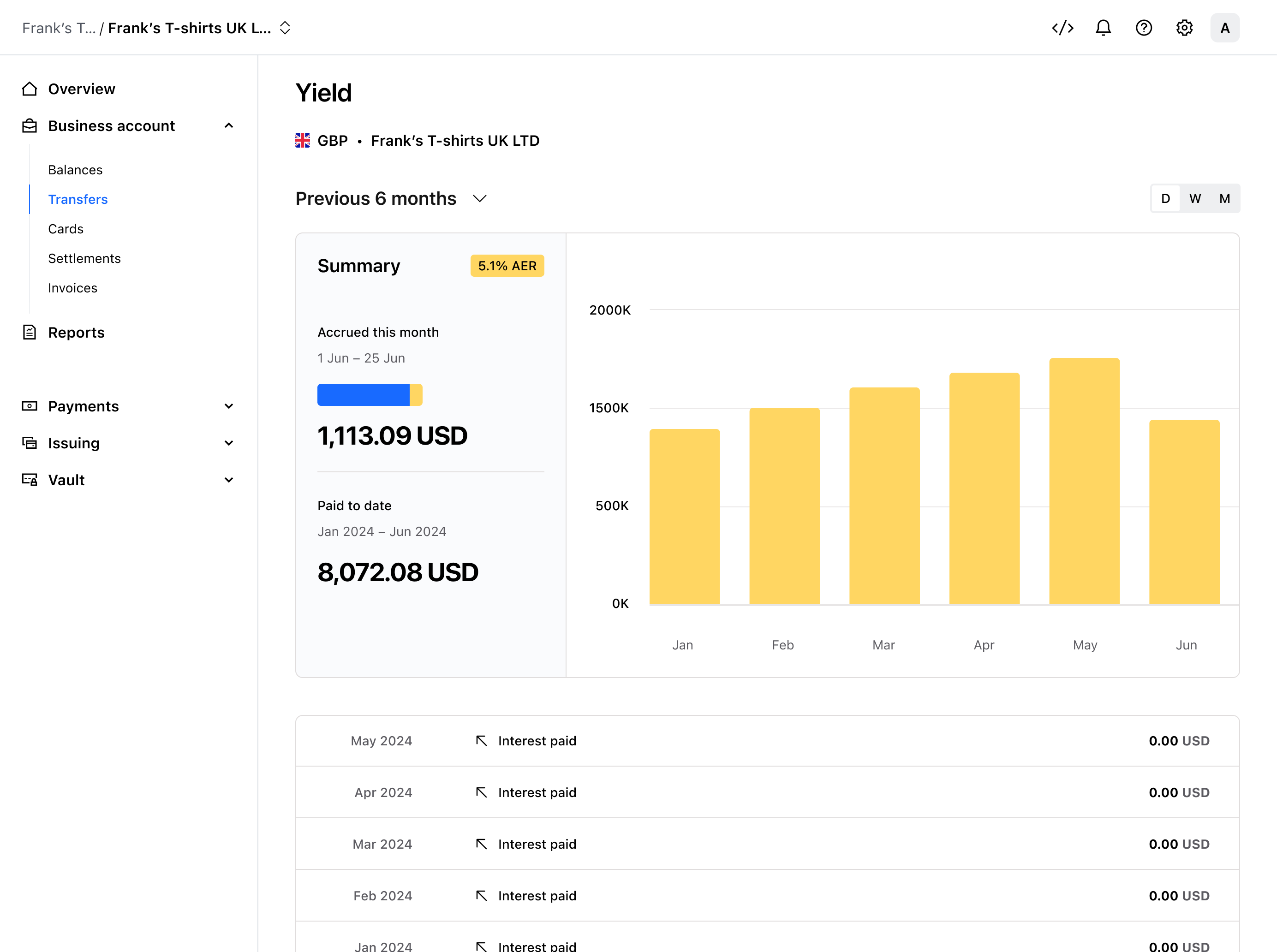This screenshot has height=952, width=1277.
Task: Expand the Vault section chevron
Action: point(229,480)
